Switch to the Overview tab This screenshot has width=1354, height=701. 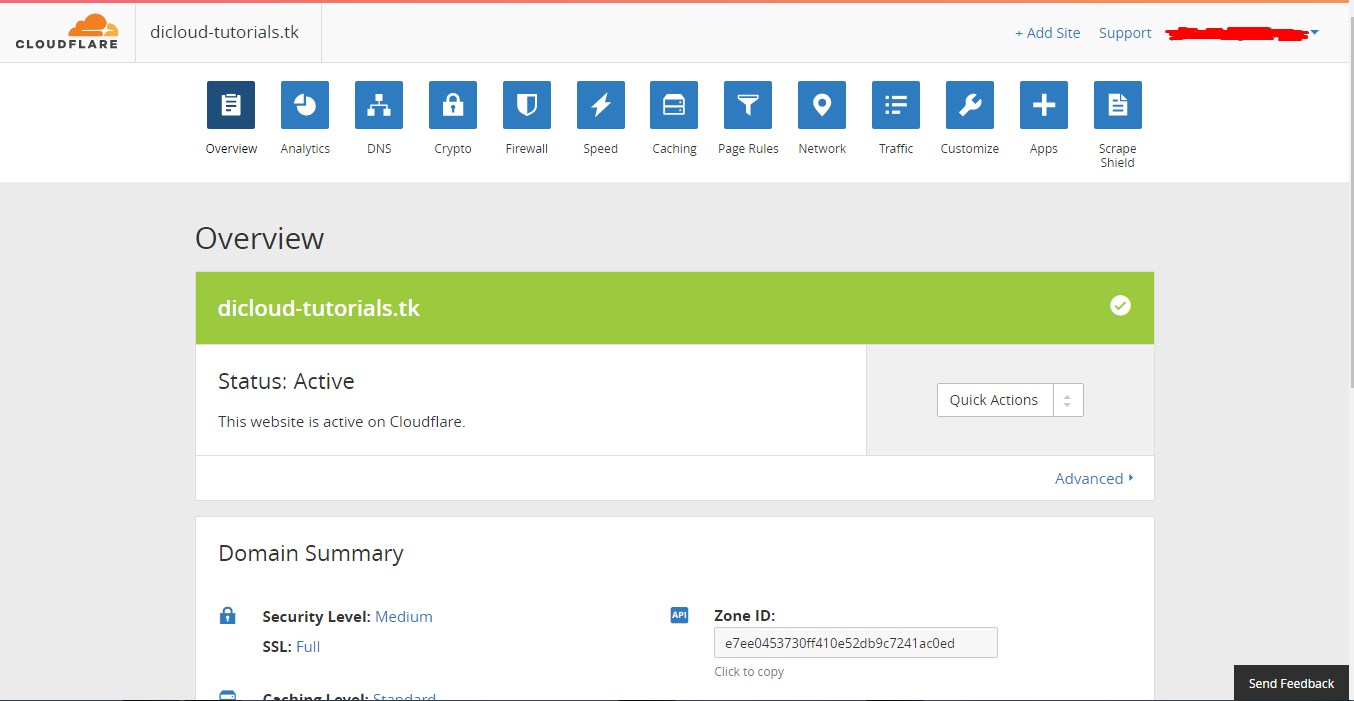(230, 104)
